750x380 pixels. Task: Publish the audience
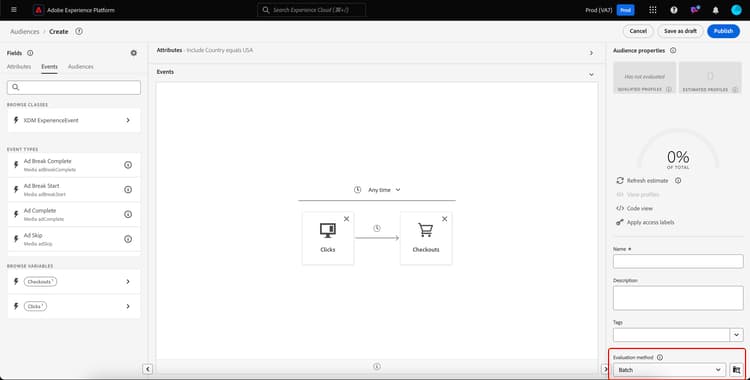point(723,31)
